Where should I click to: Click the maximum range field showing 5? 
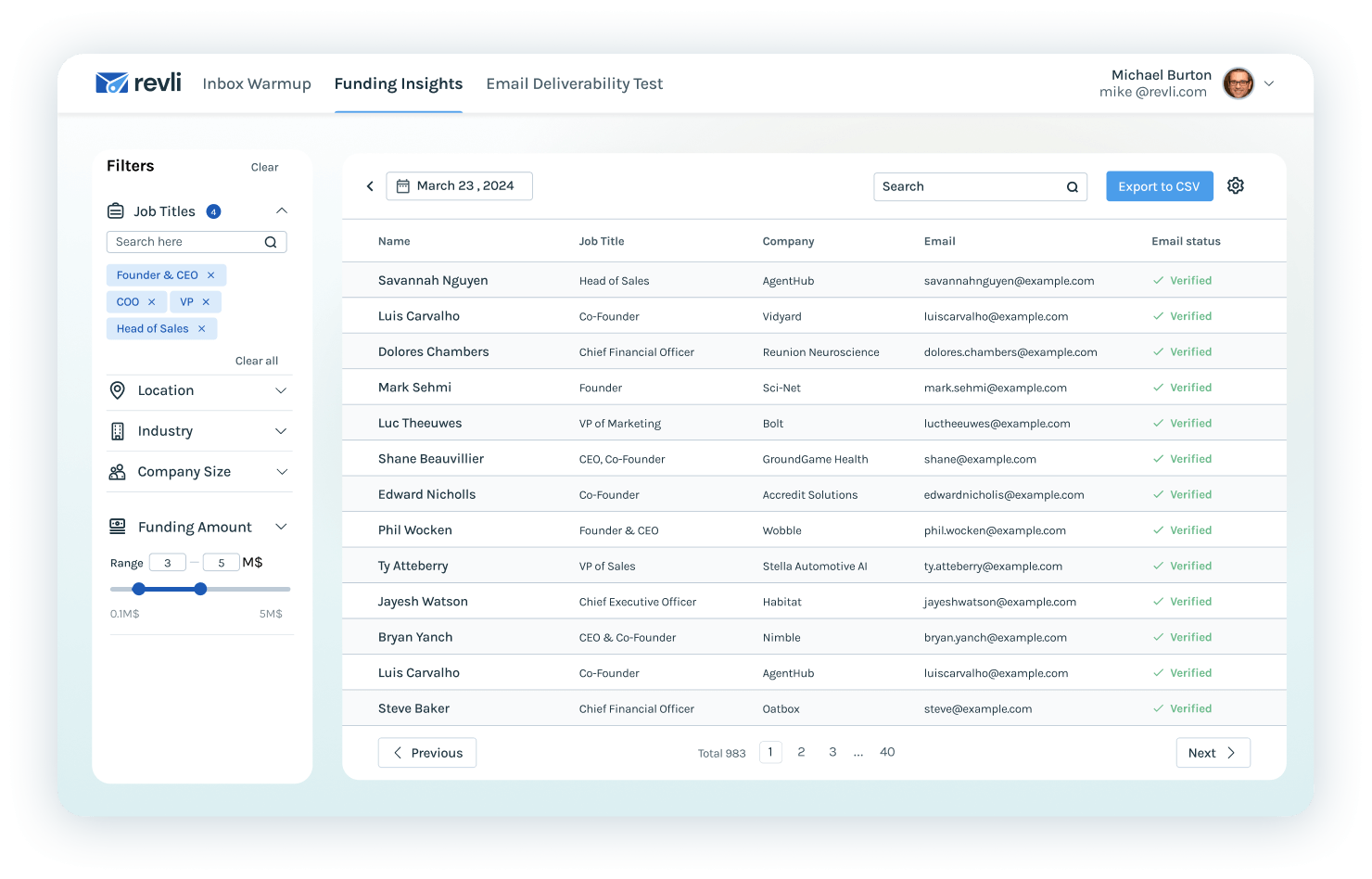click(x=222, y=563)
